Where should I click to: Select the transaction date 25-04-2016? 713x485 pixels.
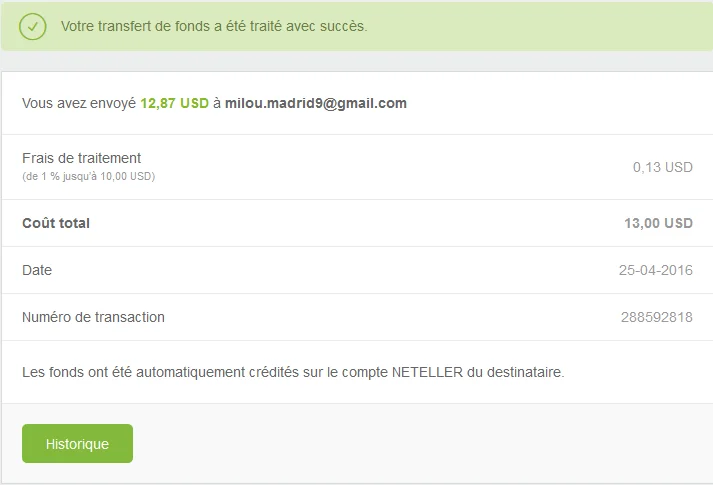pyautogui.click(x=655, y=270)
